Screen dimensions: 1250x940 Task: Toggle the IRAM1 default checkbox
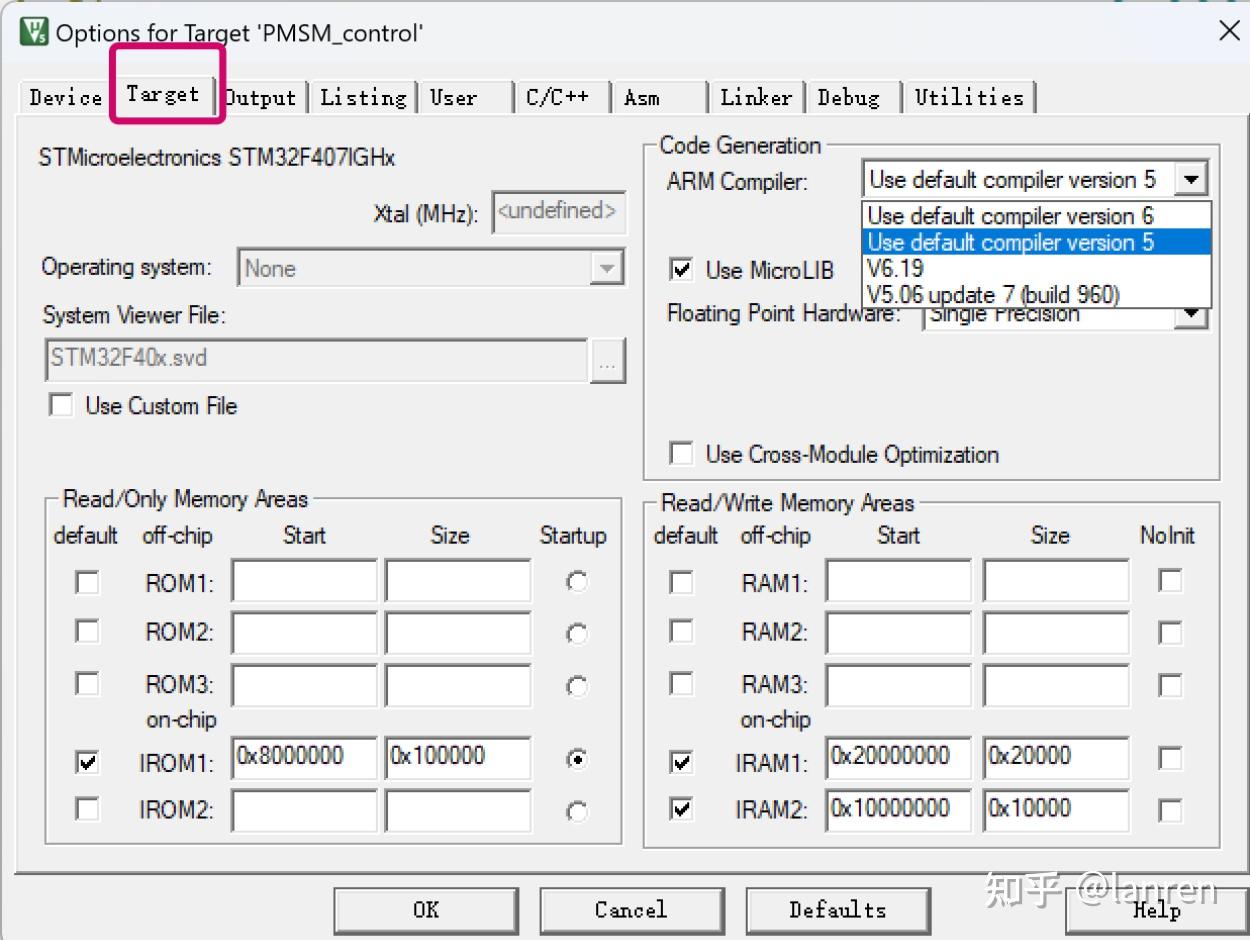pos(681,762)
